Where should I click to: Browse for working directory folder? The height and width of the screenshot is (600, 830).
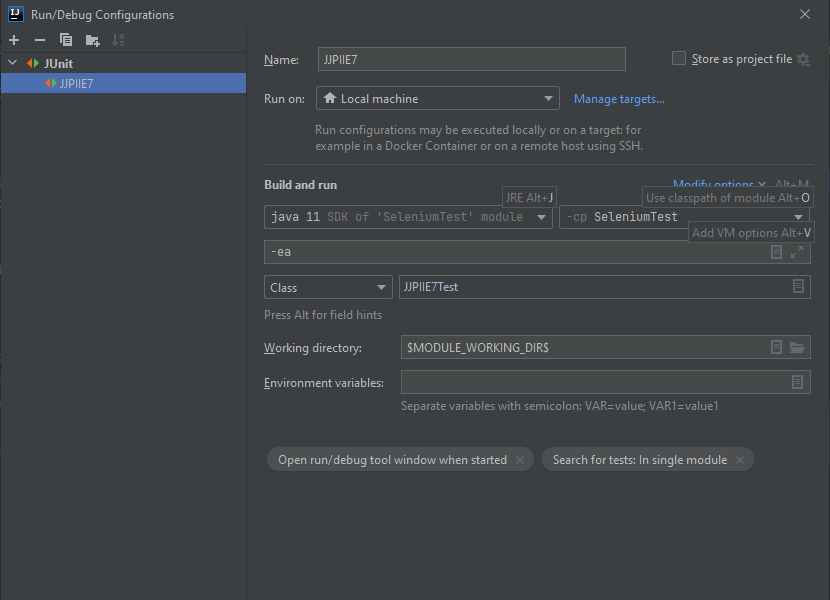[797, 347]
